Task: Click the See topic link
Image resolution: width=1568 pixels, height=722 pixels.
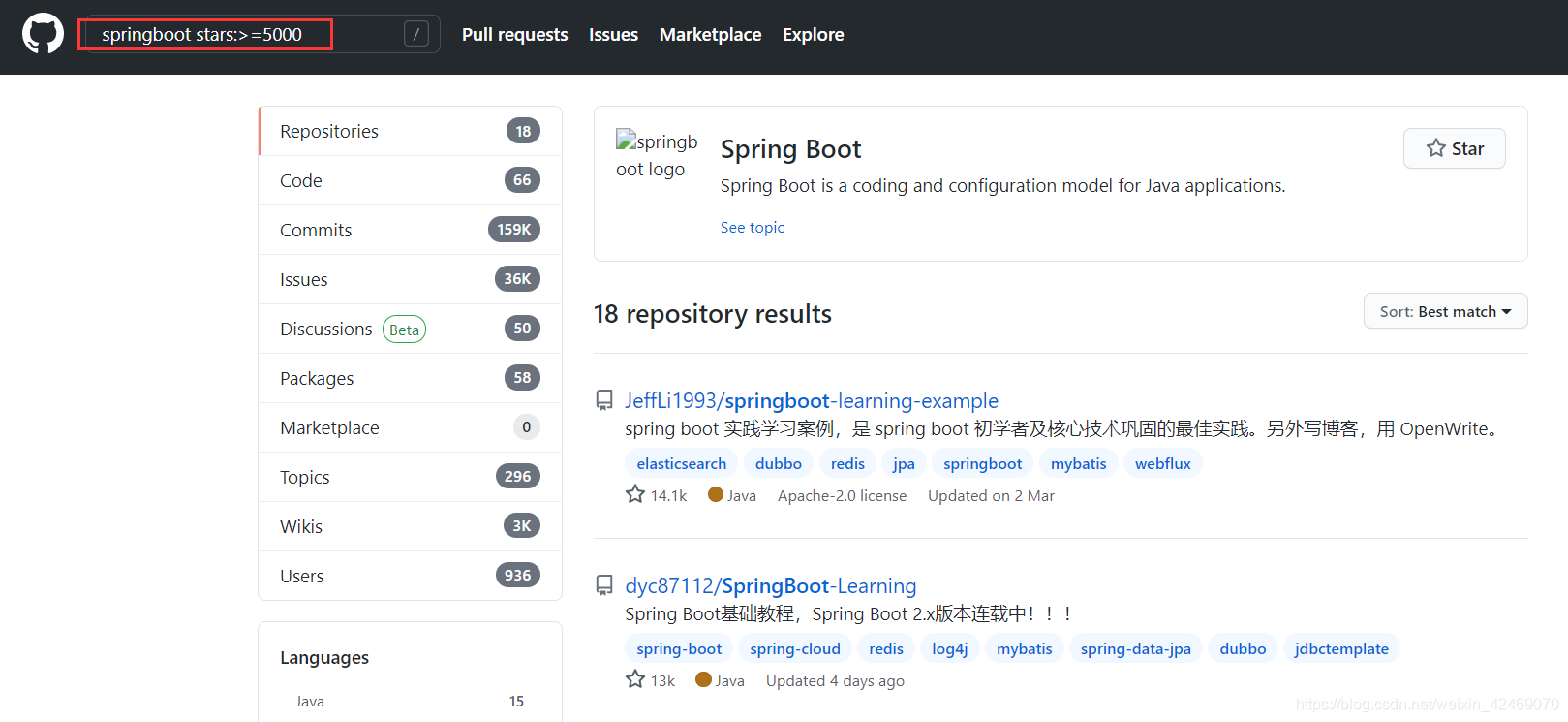Action: (752, 227)
